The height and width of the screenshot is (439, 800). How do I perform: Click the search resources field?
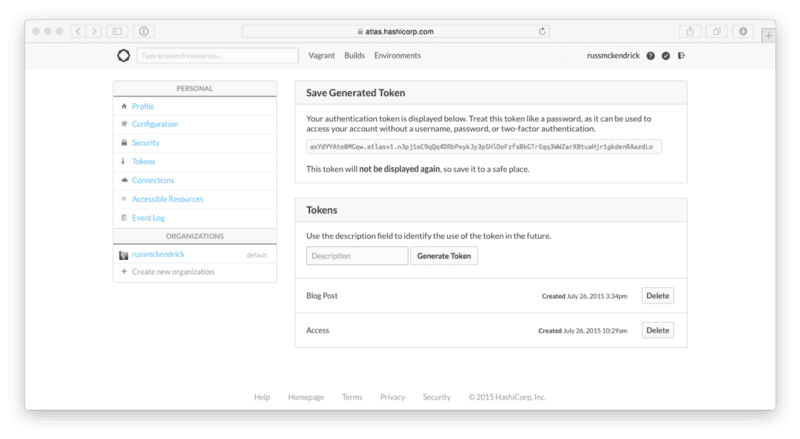coord(216,56)
